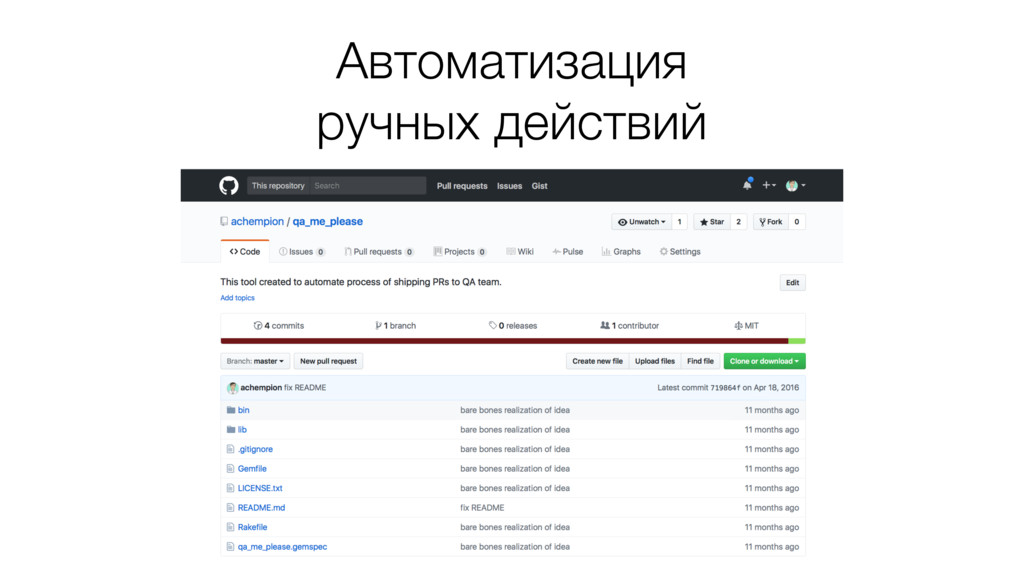This screenshot has height=576, width=1024.
Task: Click the Rakefile file icon
Action: coord(231,527)
